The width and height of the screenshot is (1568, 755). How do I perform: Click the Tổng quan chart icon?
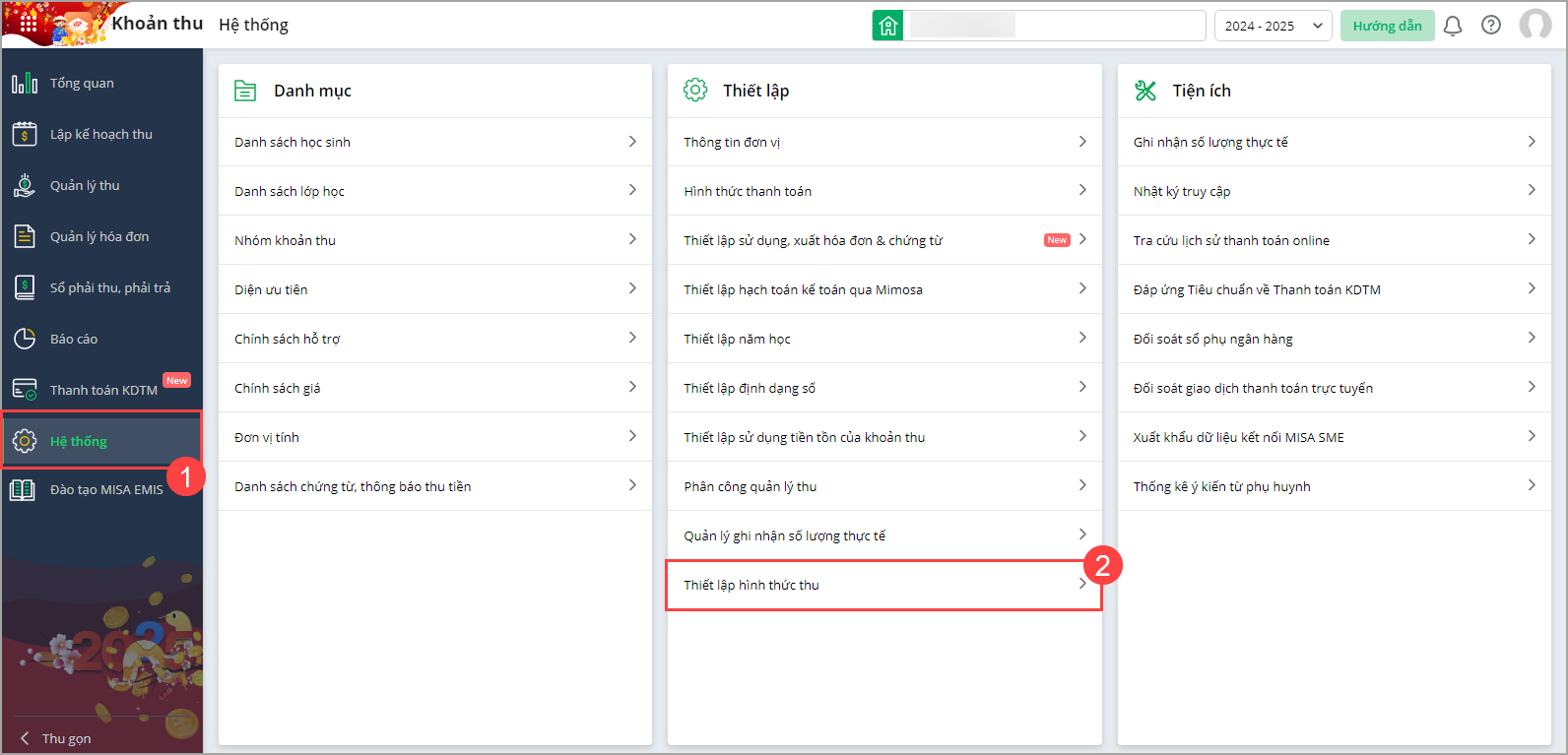coord(25,84)
